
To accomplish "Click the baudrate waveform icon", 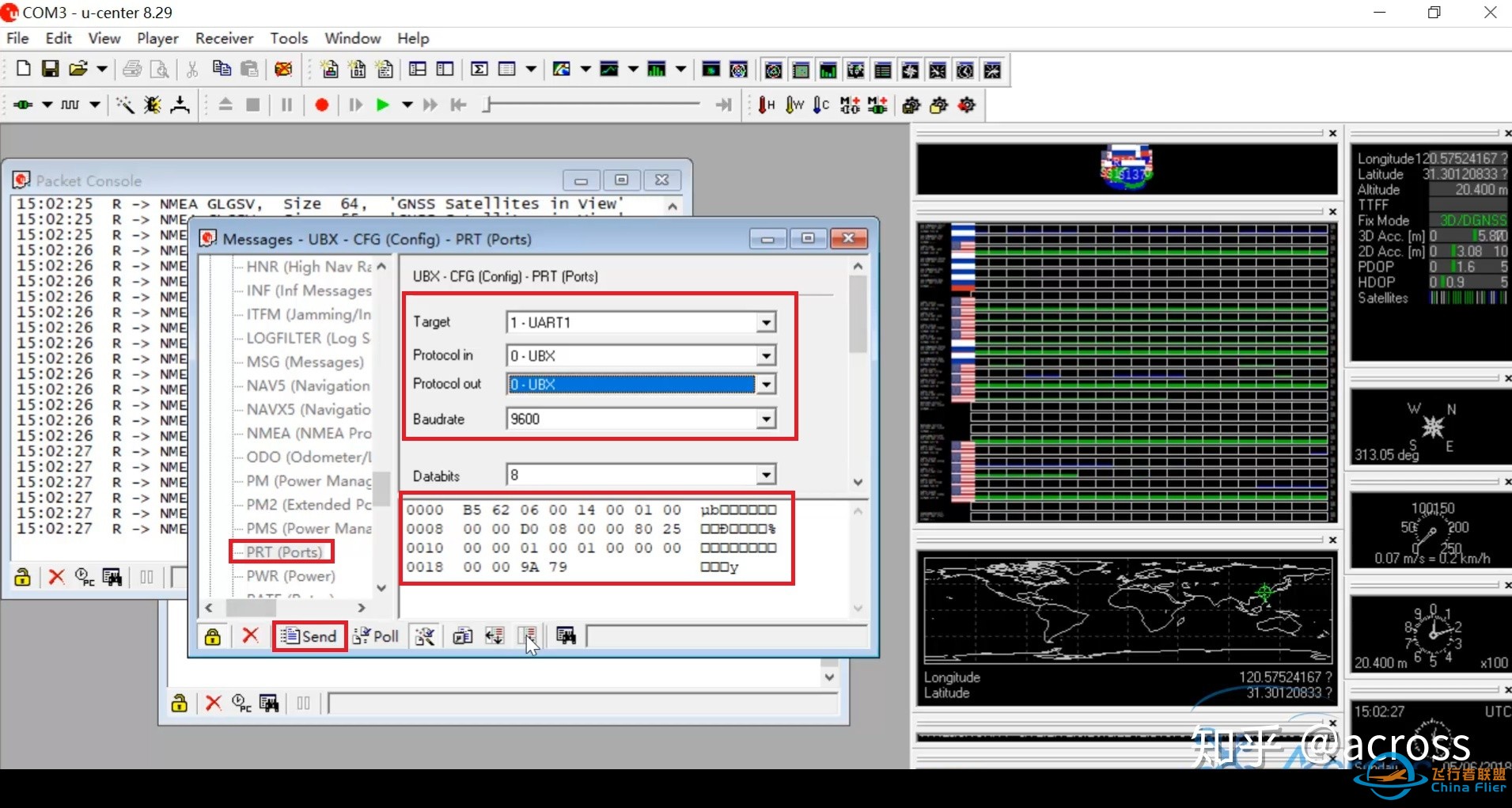I will (x=70, y=104).
